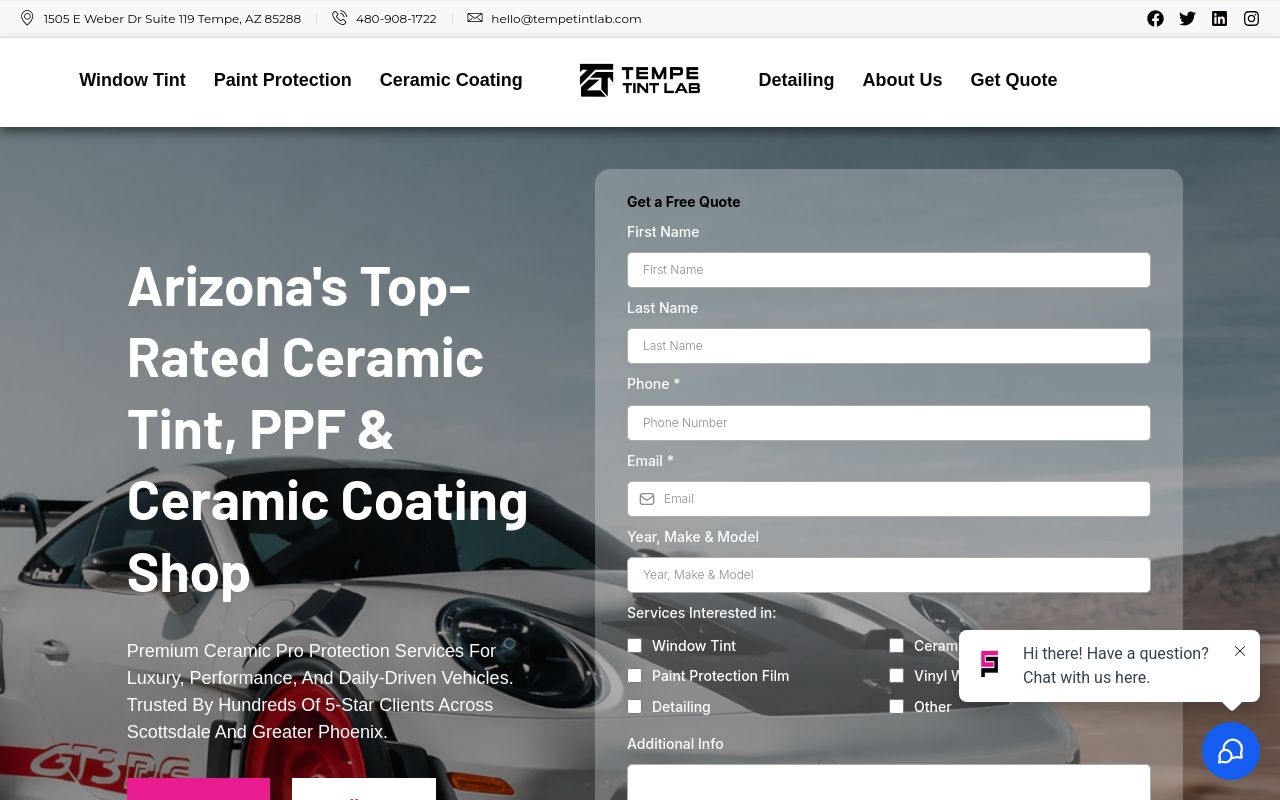
Task: Focus the First Name input
Action: 888,270
